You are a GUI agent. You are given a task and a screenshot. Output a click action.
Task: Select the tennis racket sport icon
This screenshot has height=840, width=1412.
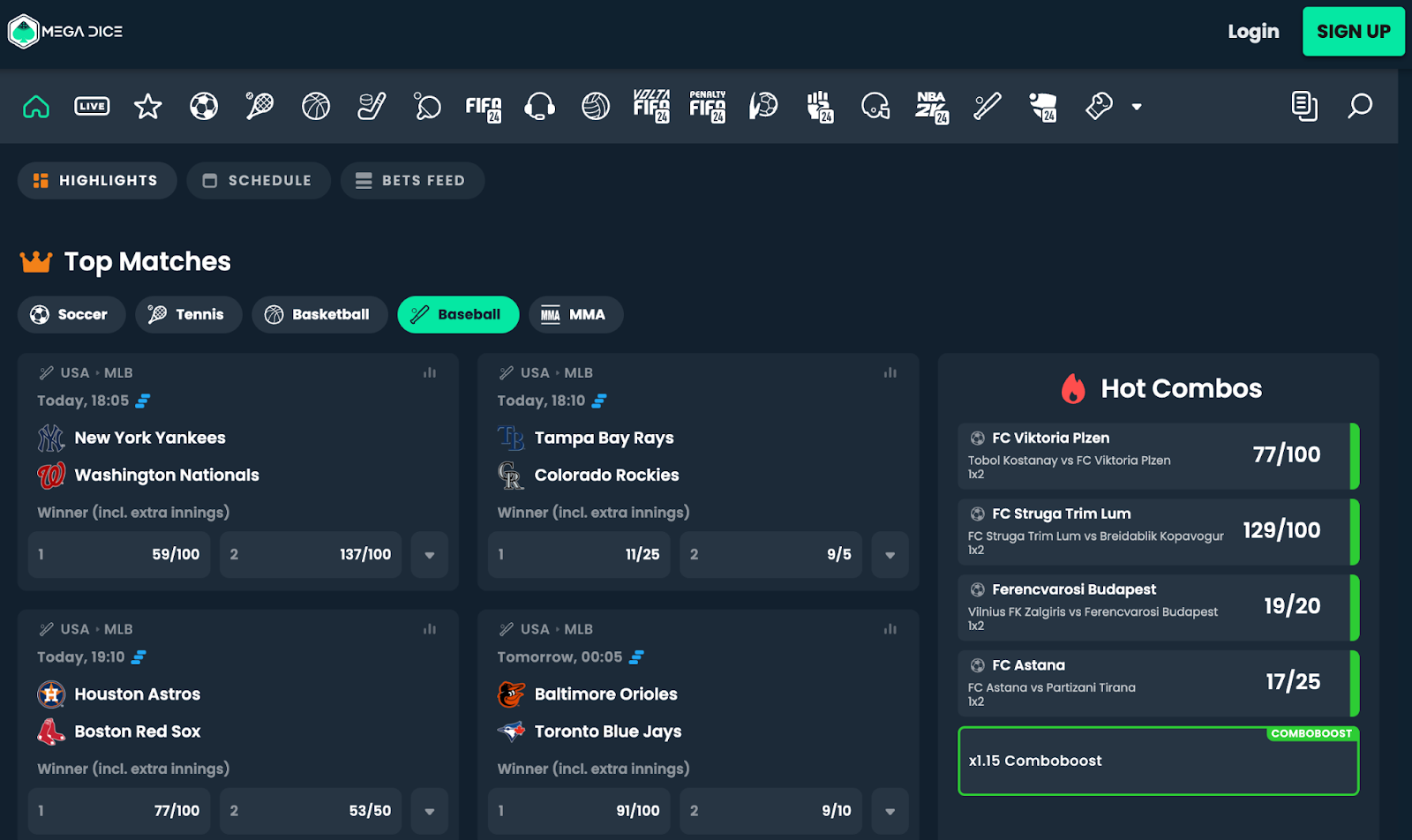(259, 107)
